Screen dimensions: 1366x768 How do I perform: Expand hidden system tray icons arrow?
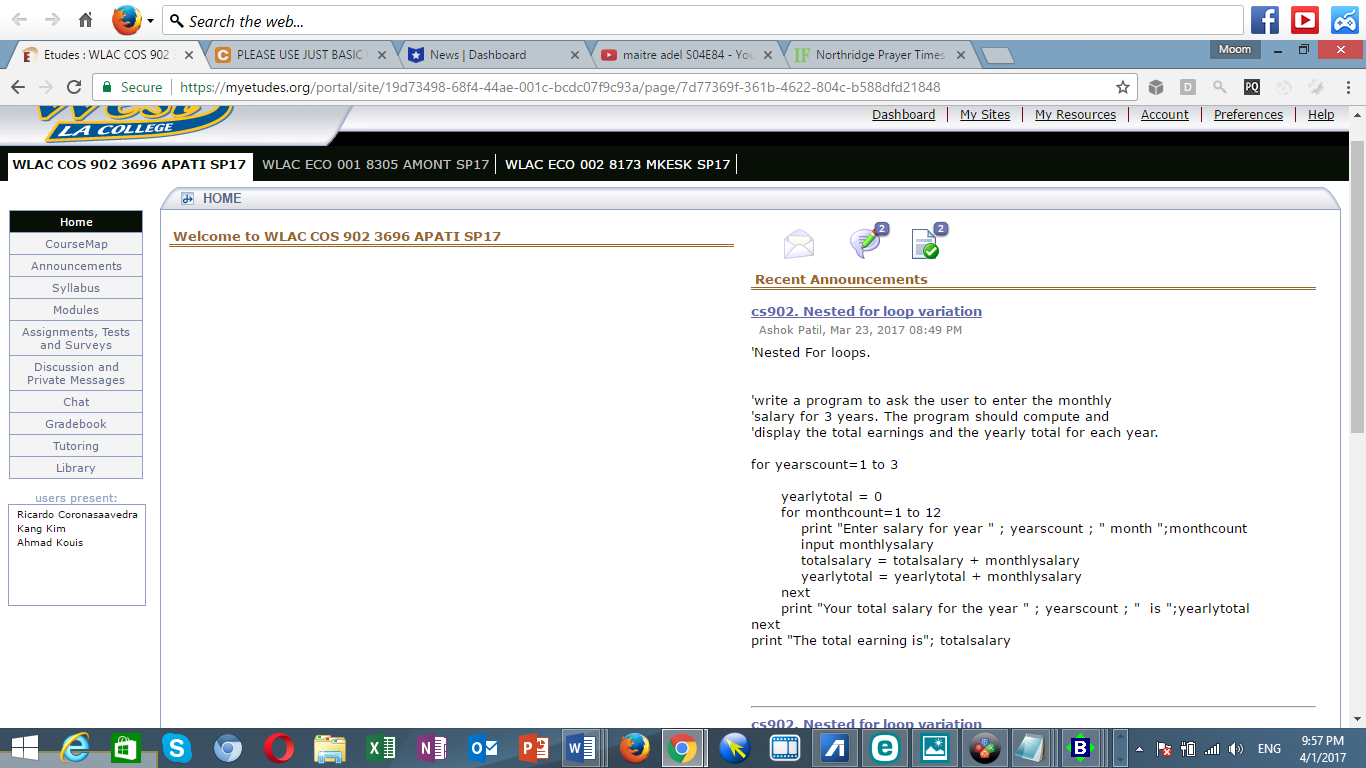[1141, 748]
